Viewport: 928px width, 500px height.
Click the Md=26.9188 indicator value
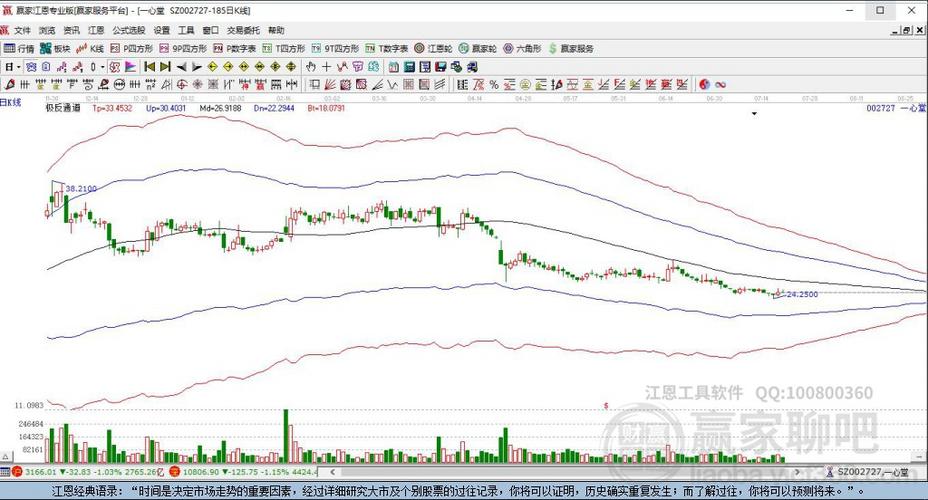pyautogui.click(x=221, y=108)
